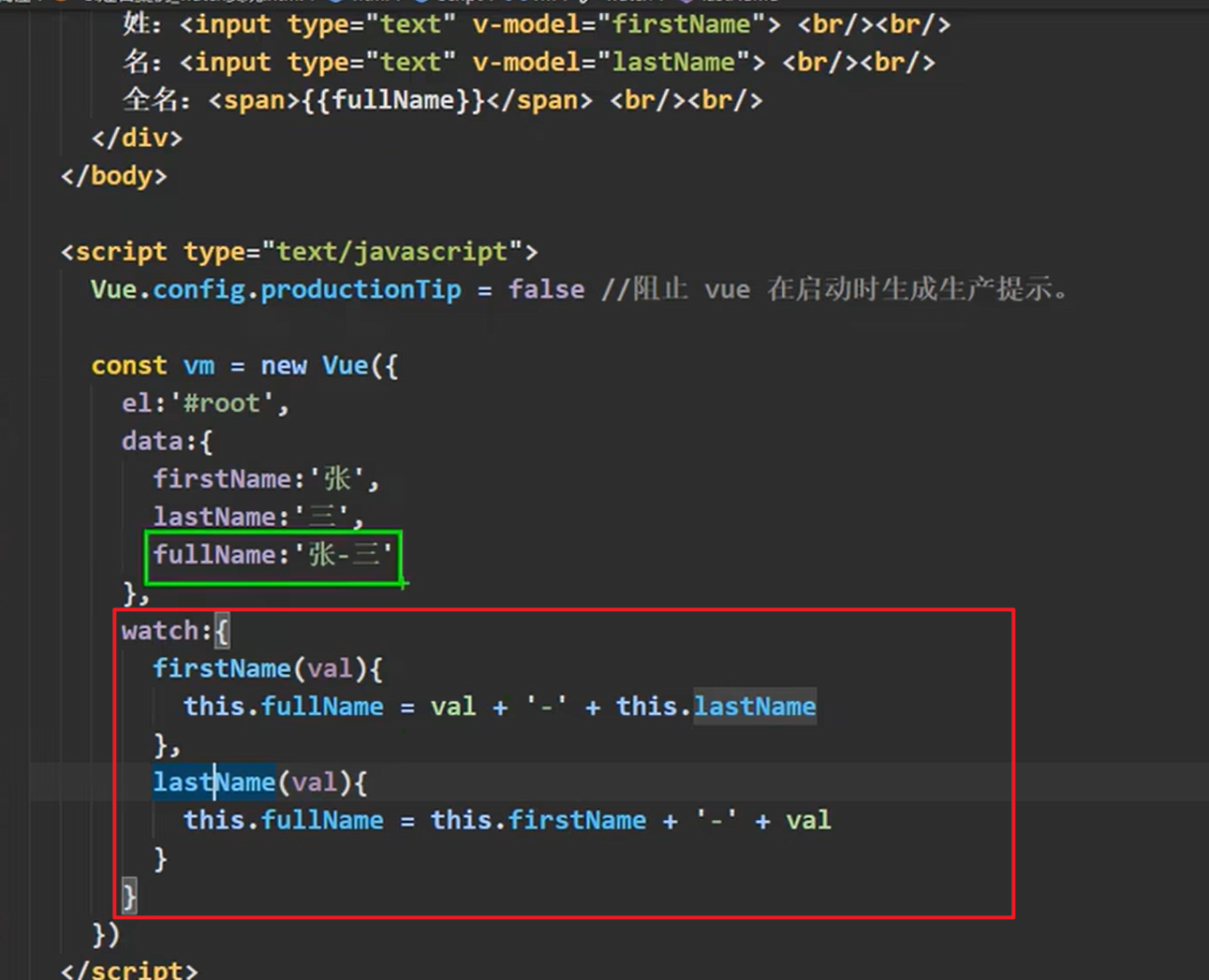Click productionTip in the Vue.config line
1209x980 pixels.
point(361,289)
